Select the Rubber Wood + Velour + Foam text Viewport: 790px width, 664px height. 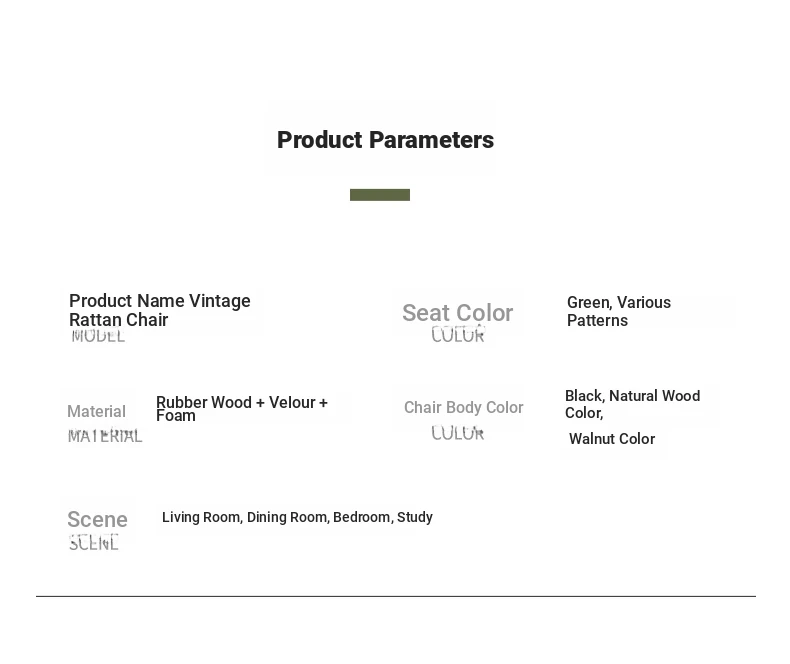click(241, 408)
